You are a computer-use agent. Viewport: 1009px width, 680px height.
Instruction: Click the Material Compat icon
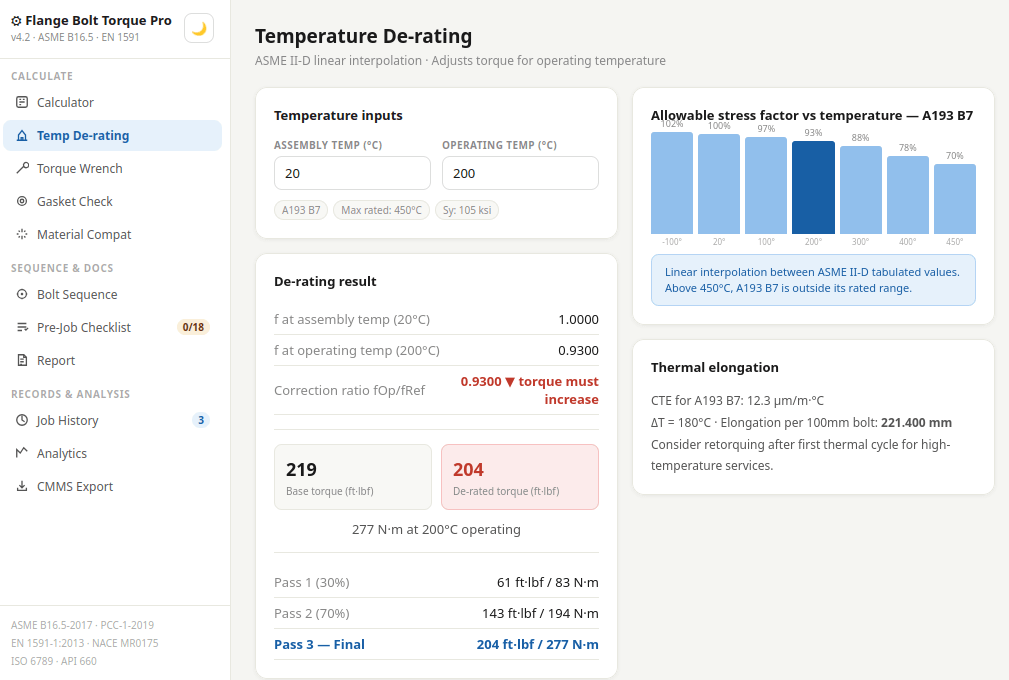pyautogui.click(x=23, y=234)
